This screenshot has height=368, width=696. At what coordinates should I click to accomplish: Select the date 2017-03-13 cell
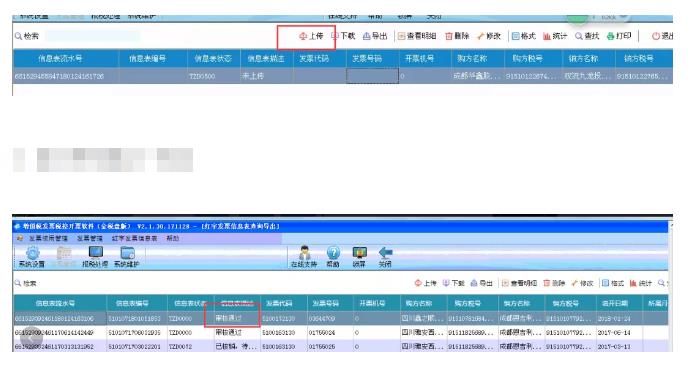619,346
